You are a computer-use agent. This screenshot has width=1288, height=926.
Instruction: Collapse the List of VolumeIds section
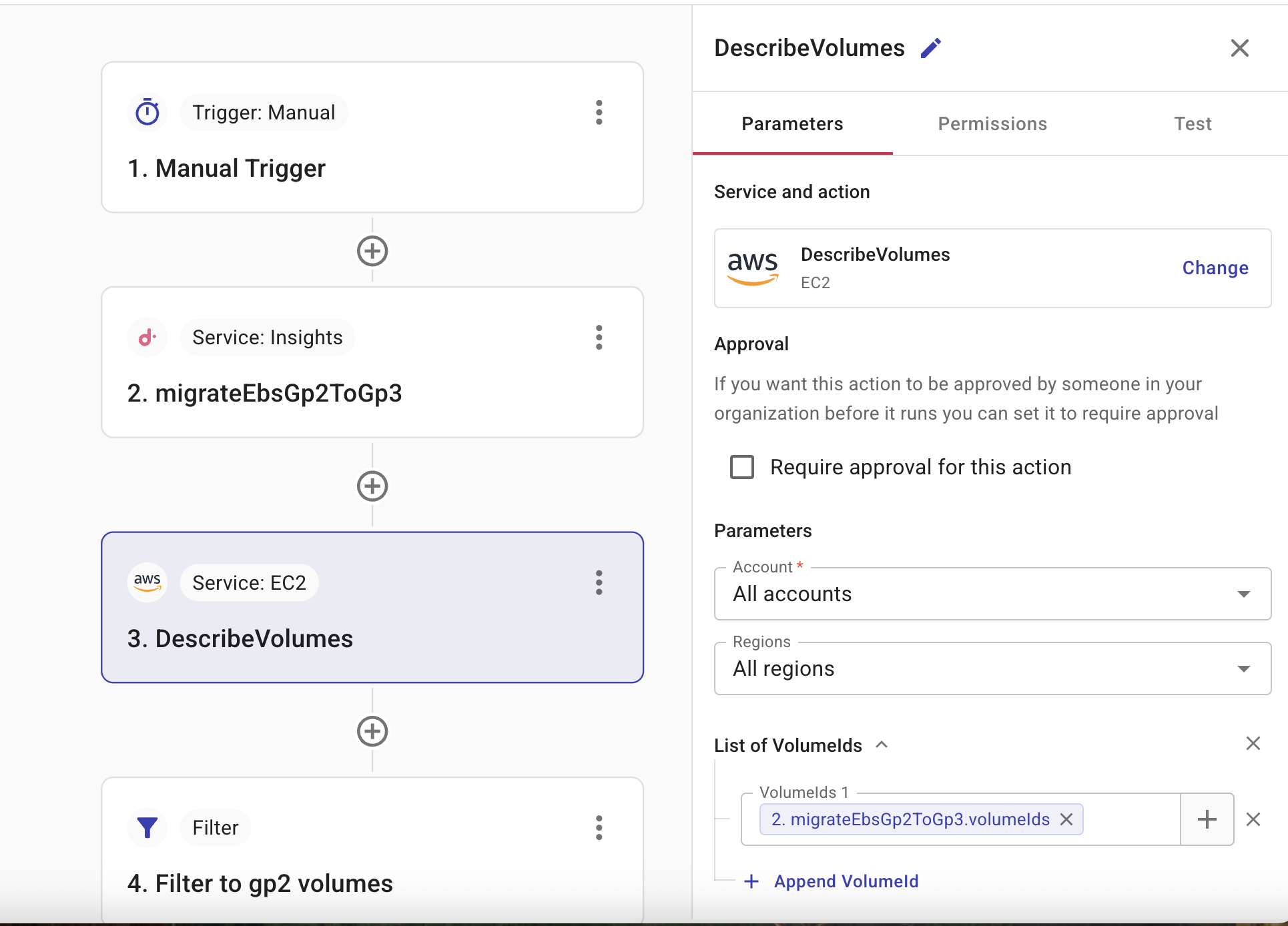tap(882, 745)
